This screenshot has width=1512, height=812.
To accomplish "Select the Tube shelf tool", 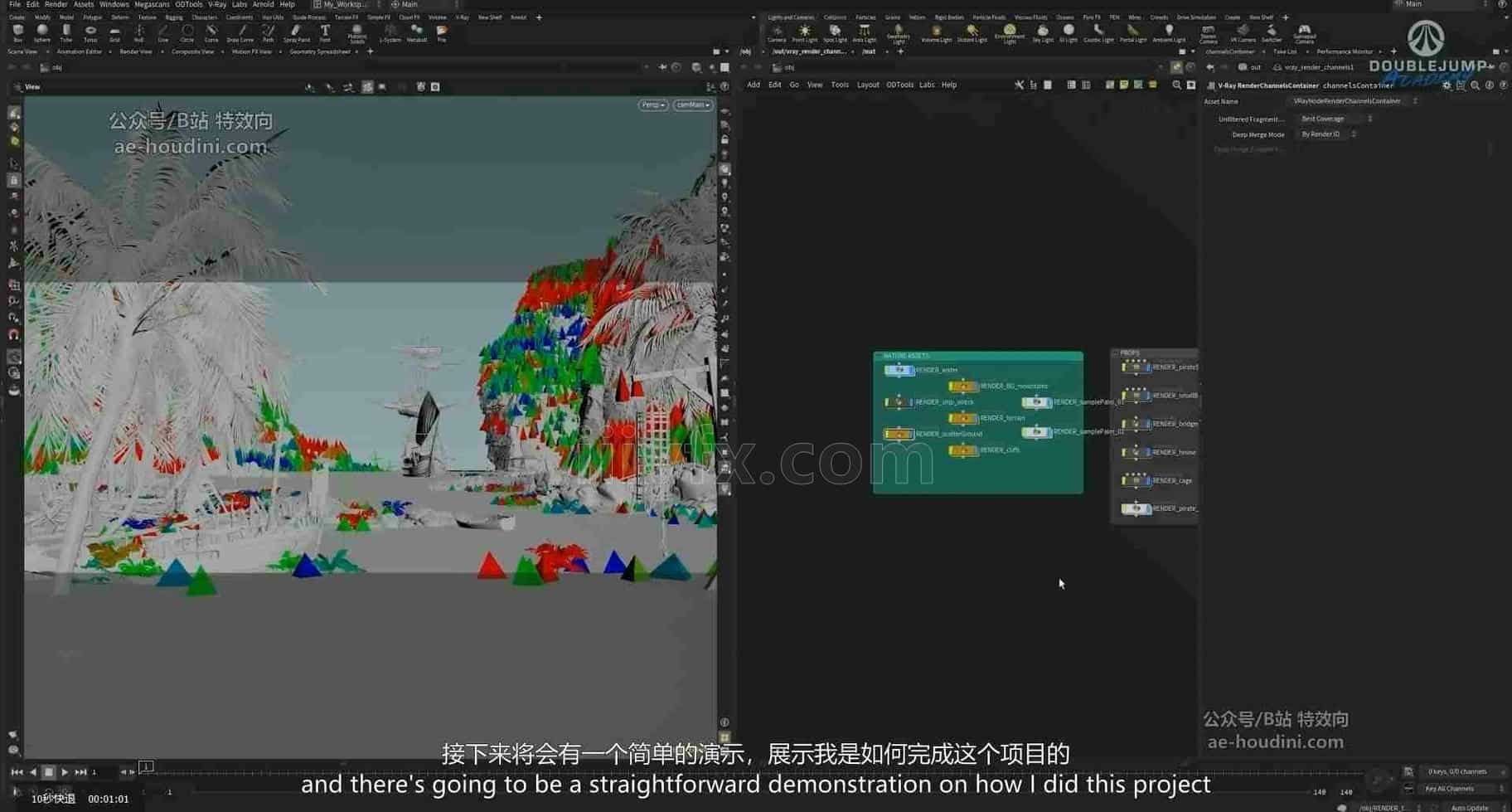I will (66, 32).
